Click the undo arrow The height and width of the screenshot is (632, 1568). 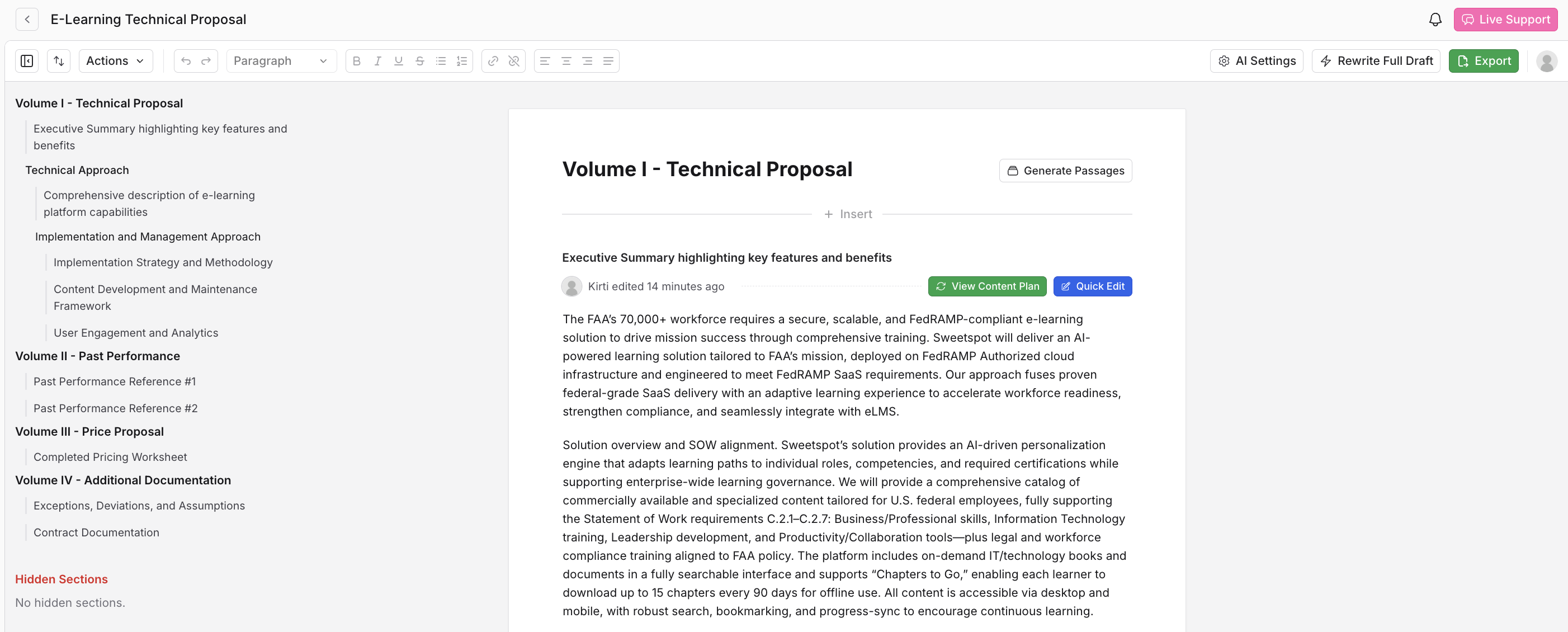(x=186, y=61)
